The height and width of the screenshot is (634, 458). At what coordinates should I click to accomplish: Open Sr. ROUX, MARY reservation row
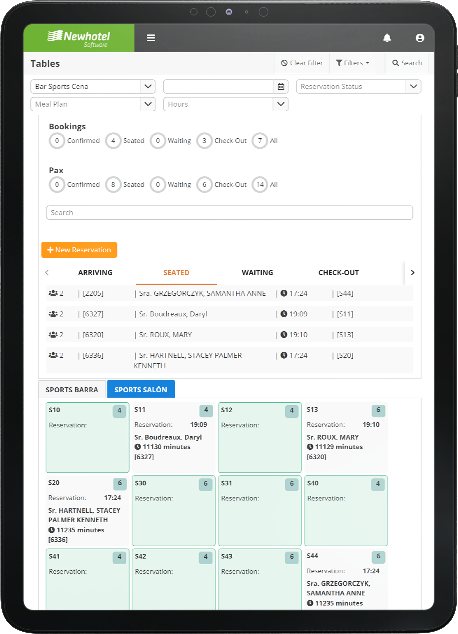point(229,335)
